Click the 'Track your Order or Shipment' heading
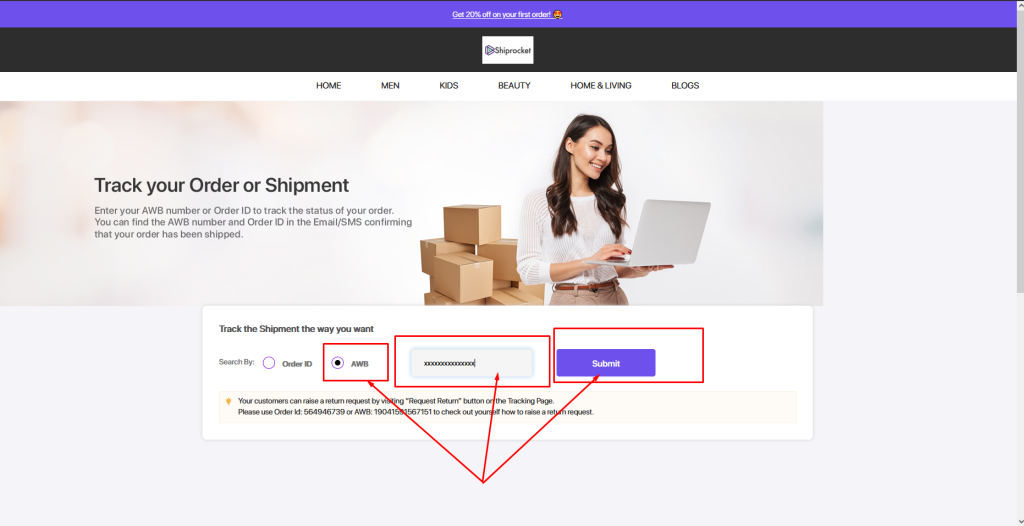Screen dimensions: 1024x526 [221, 185]
